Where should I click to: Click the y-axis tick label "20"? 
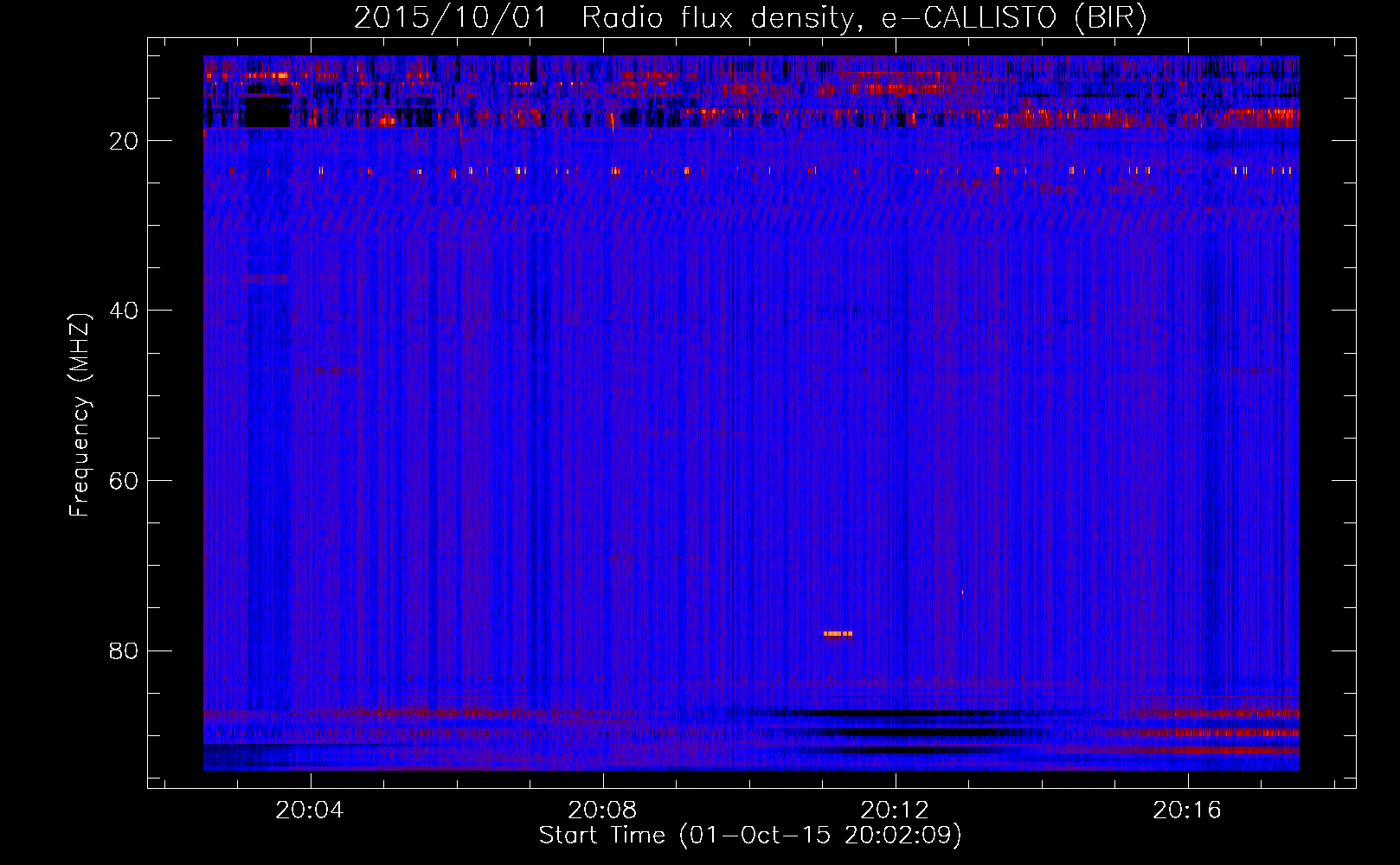(x=125, y=141)
